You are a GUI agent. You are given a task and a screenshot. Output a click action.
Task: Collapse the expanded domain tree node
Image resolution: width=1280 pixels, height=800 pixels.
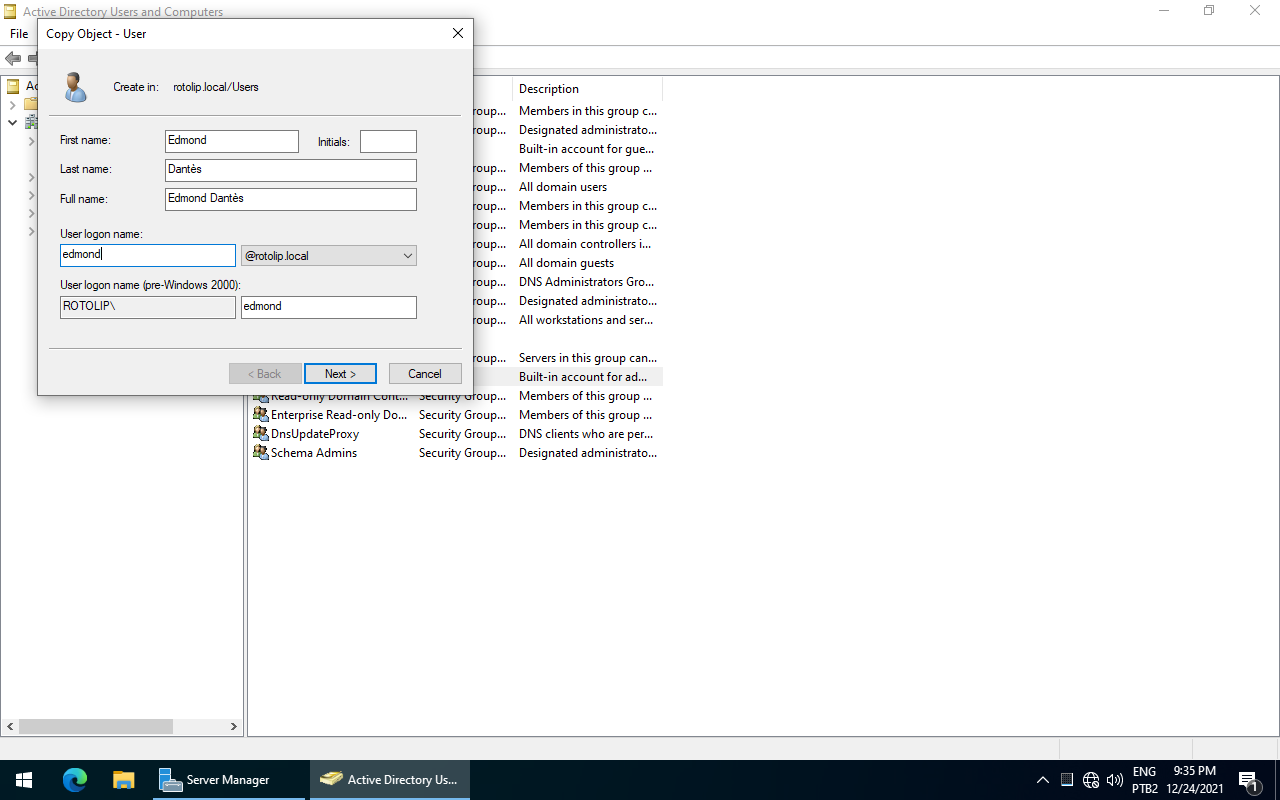click(x=12, y=123)
